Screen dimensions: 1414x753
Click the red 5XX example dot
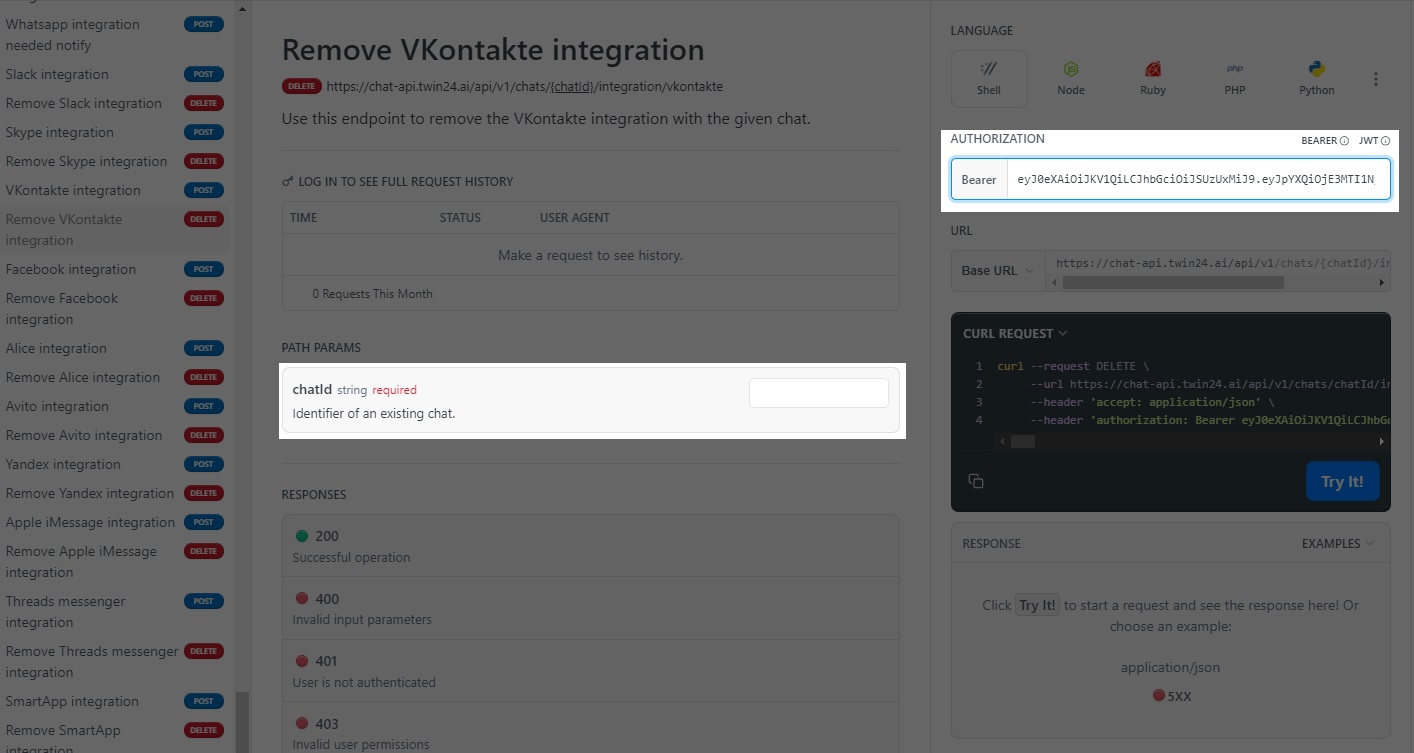[x=1158, y=695]
